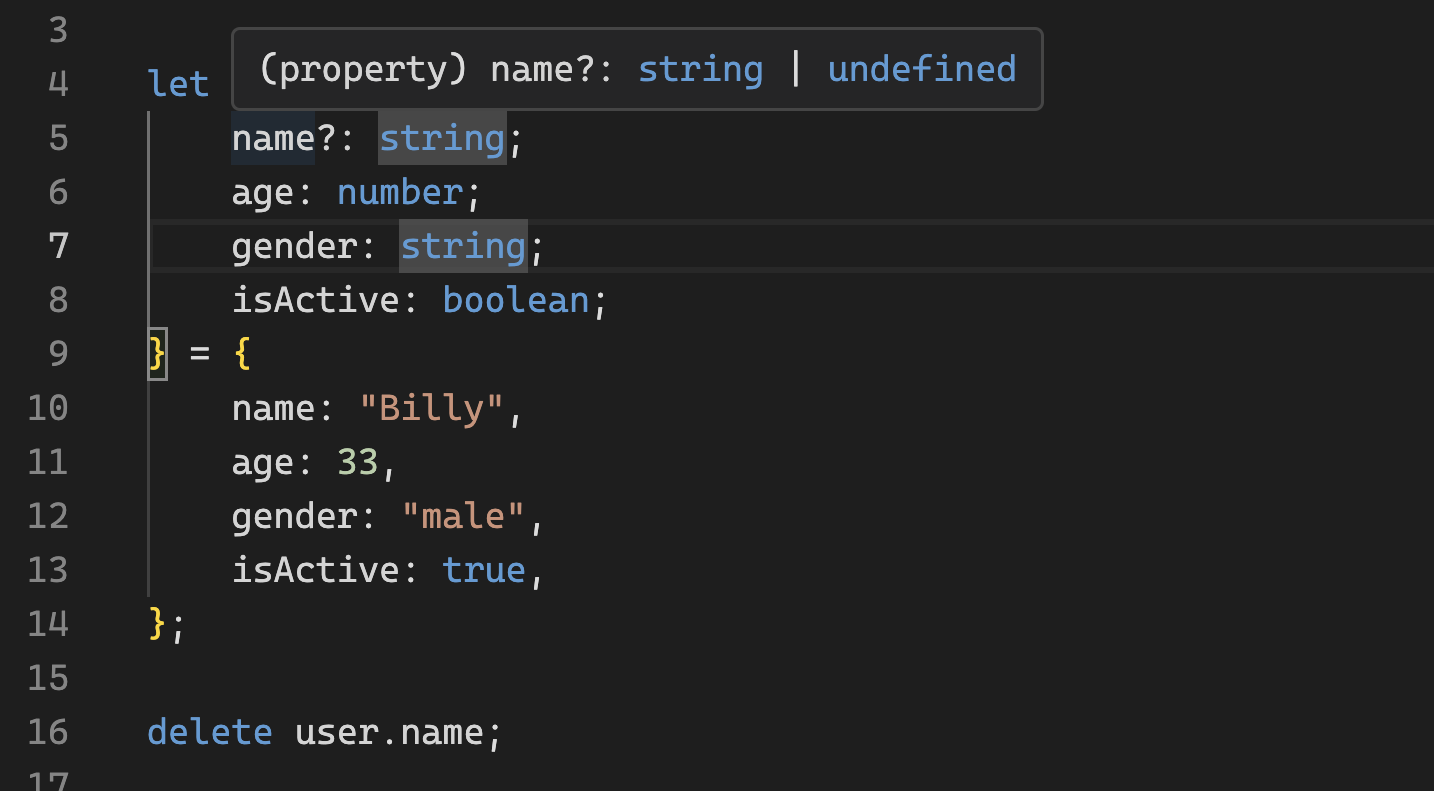Click the number 33 value
Image resolution: width=1434 pixels, height=791 pixels.
click(358, 462)
